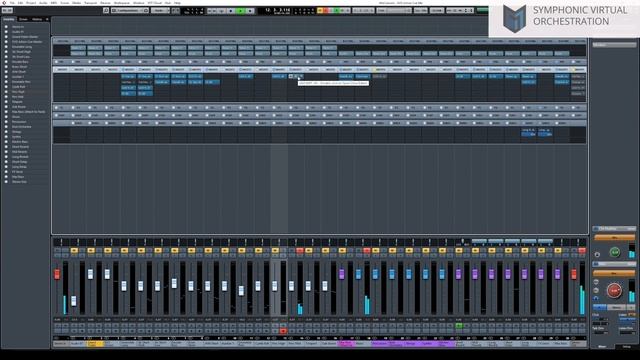Open the File menu
This screenshot has height=360, width=640.
[x=12, y=3]
